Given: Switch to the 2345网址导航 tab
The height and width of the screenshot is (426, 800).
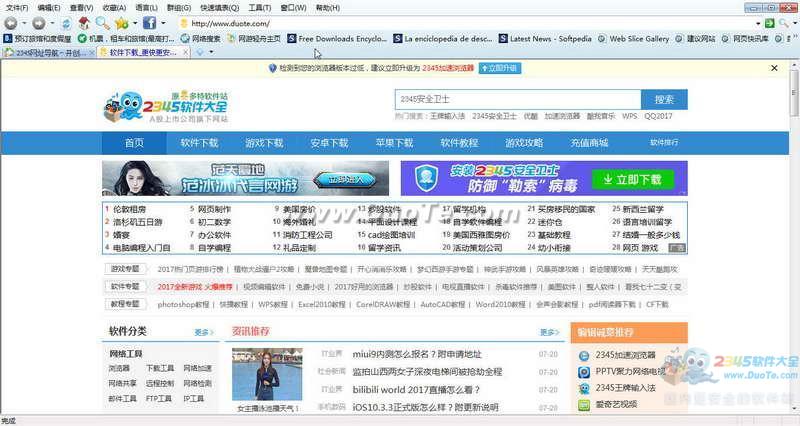Looking at the screenshot, I should 48,52.
